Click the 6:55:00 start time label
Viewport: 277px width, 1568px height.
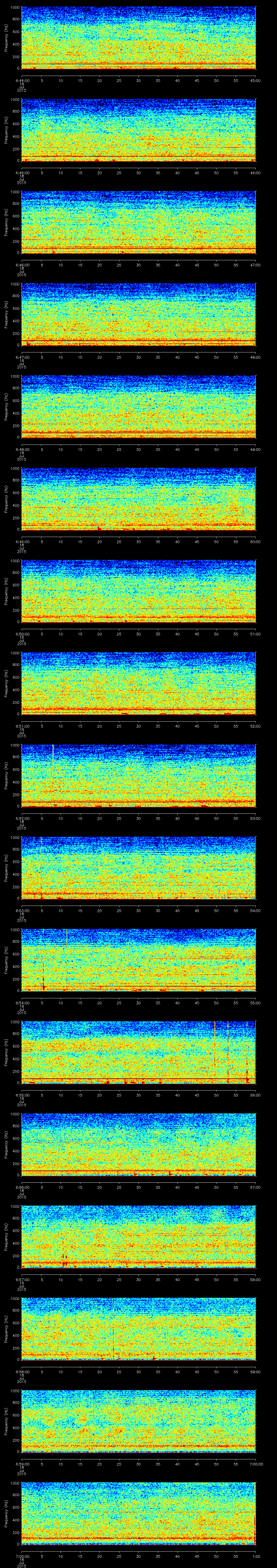point(22,1095)
